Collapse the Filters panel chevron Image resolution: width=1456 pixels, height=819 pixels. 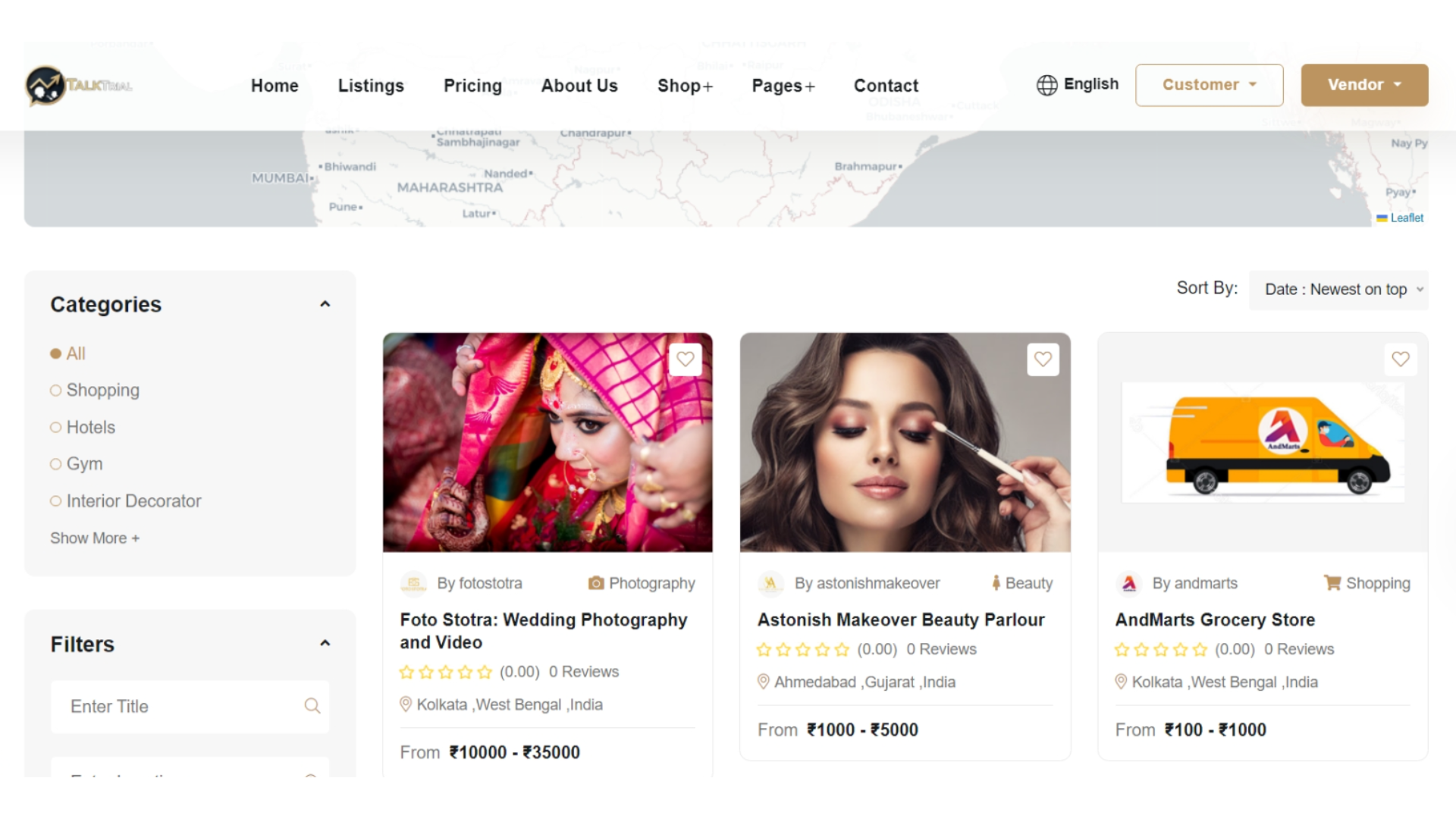pyautogui.click(x=325, y=643)
